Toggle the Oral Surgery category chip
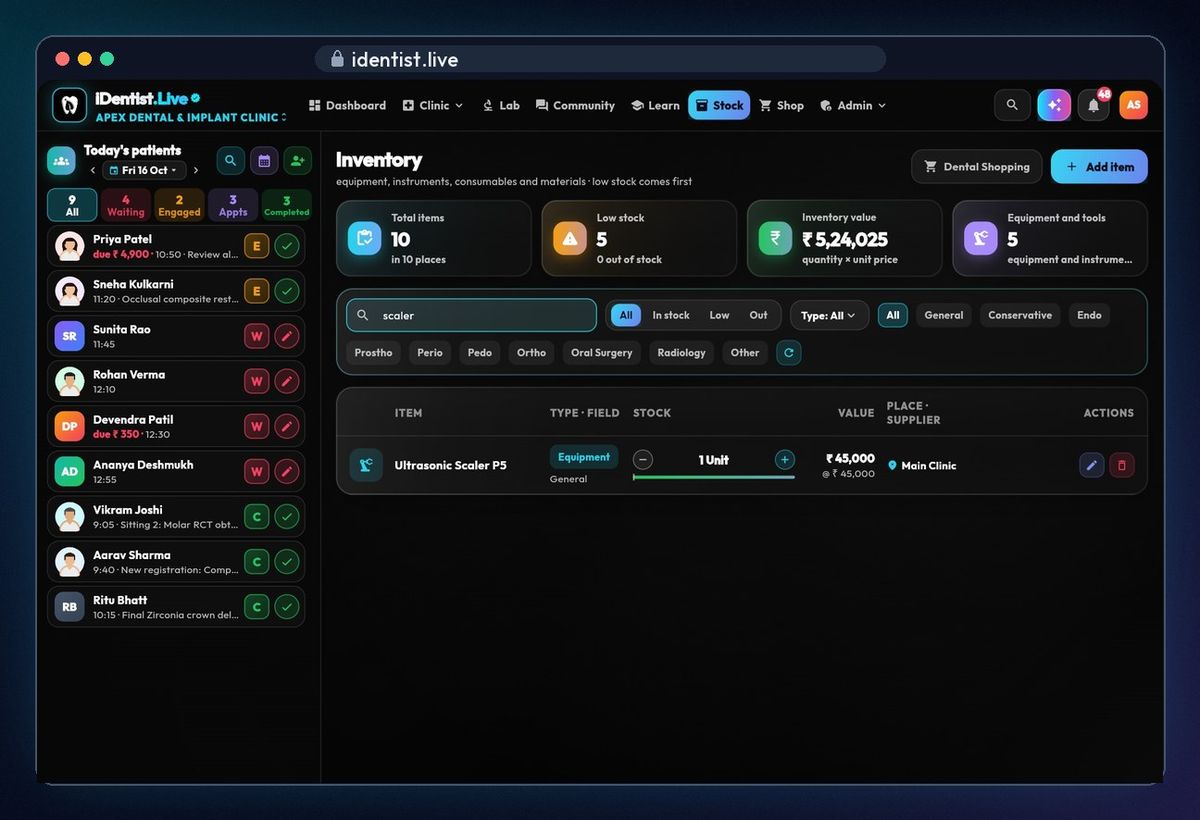1200x820 pixels. point(602,353)
